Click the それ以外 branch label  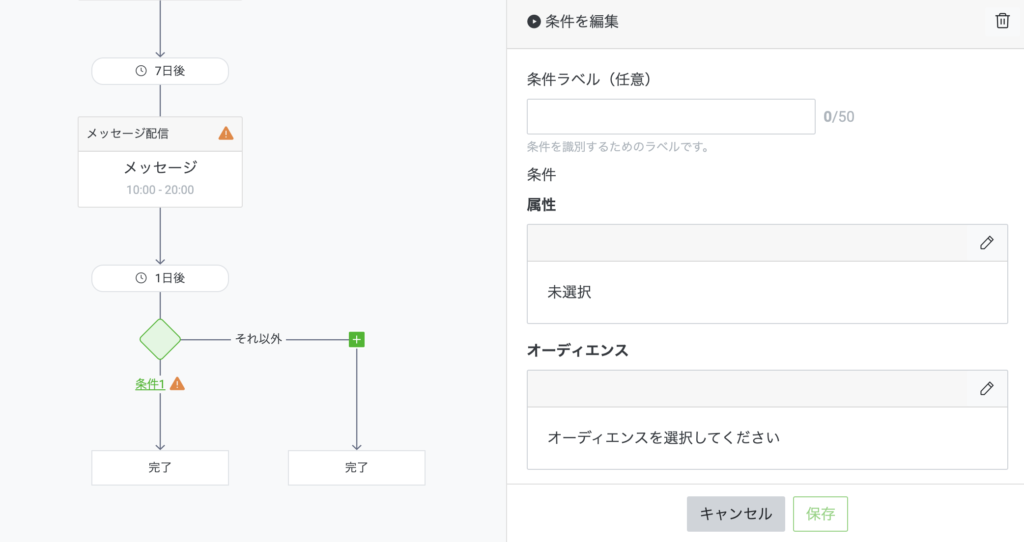(258, 340)
